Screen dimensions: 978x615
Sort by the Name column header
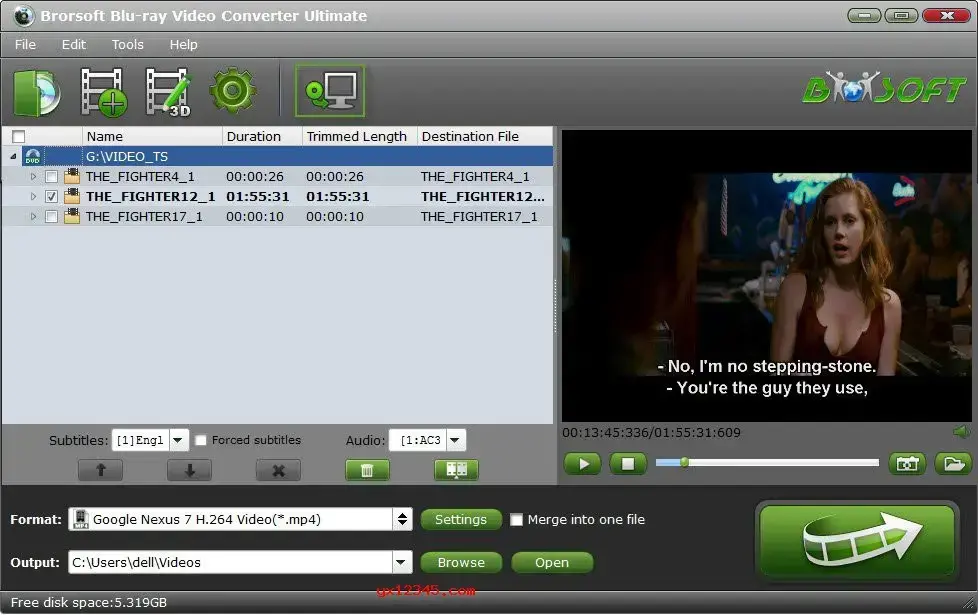tap(152, 137)
